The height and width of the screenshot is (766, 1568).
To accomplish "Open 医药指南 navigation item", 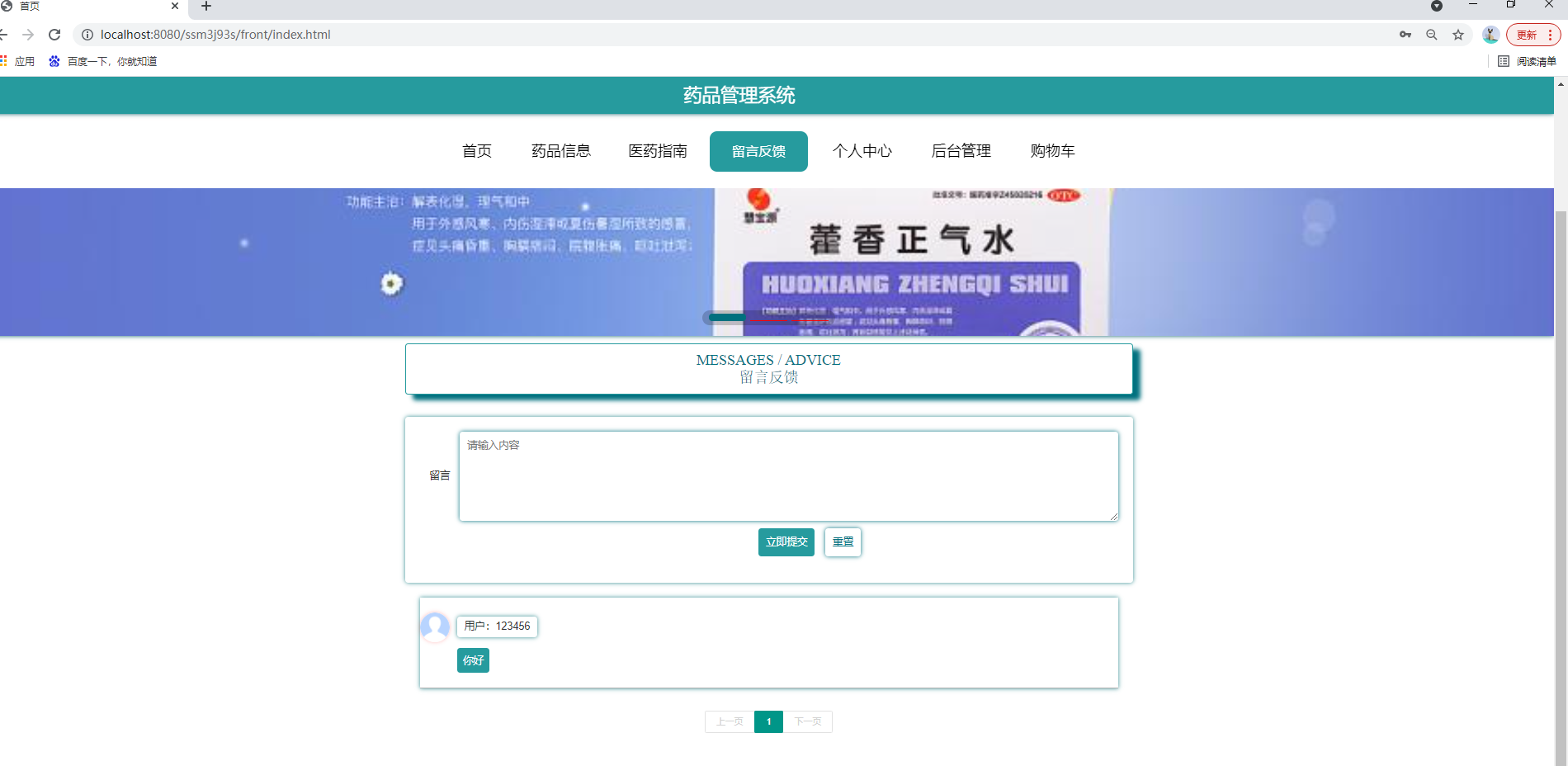I will 658,151.
